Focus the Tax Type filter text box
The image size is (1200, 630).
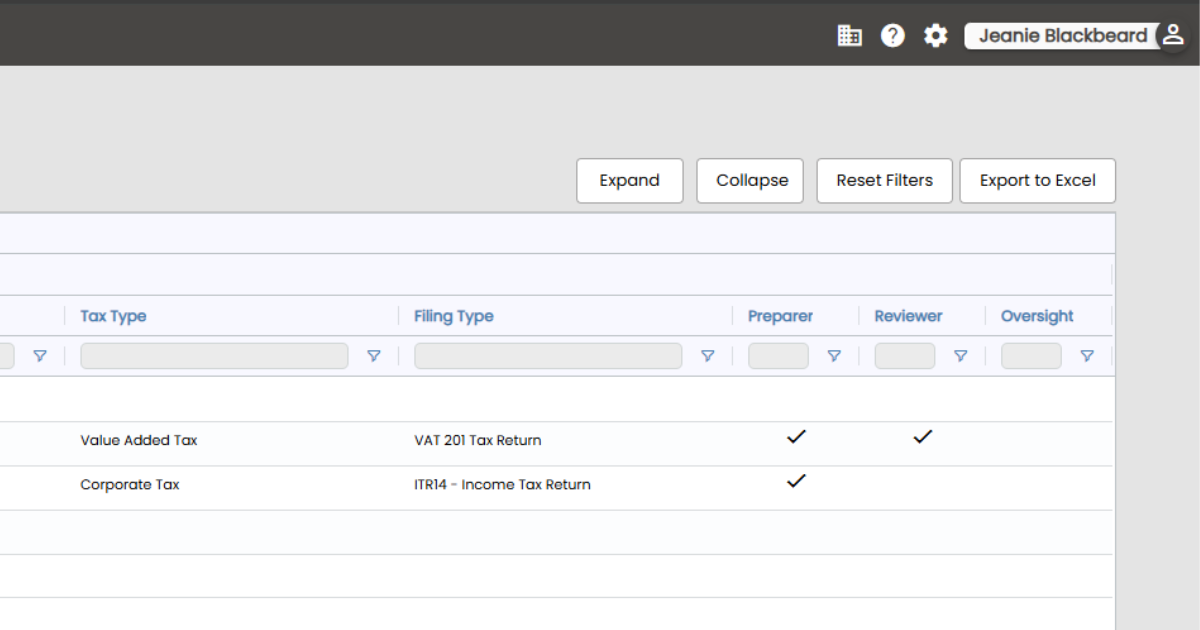tap(215, 356)
